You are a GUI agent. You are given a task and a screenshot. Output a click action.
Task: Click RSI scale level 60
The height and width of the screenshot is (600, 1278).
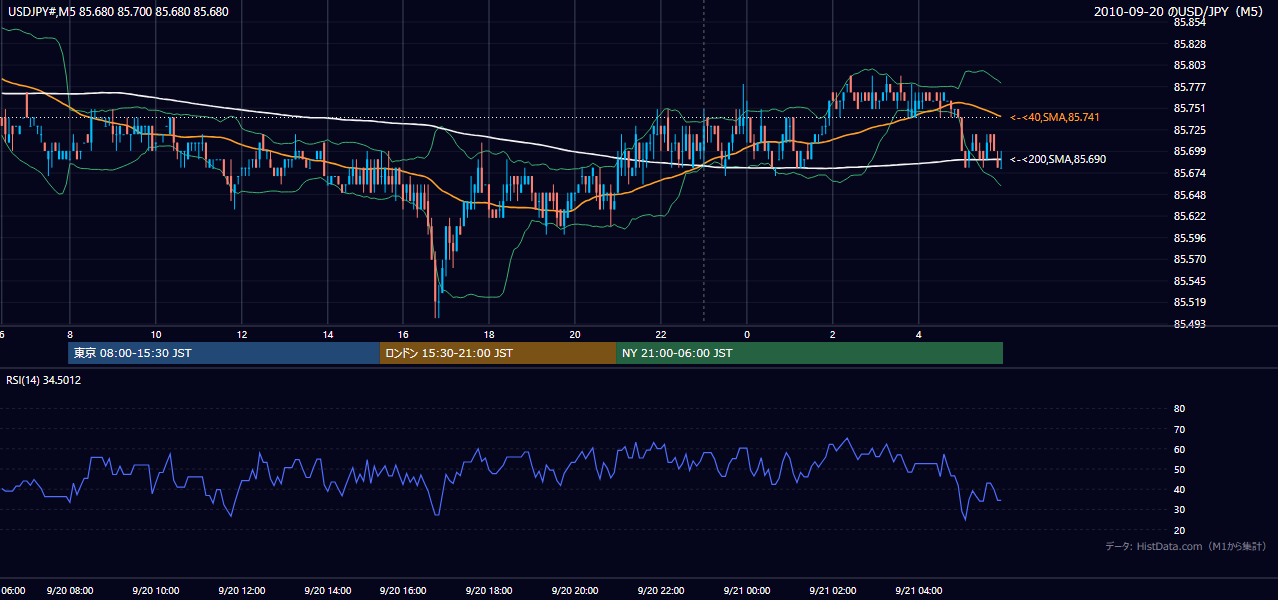tap(1179, 449)
